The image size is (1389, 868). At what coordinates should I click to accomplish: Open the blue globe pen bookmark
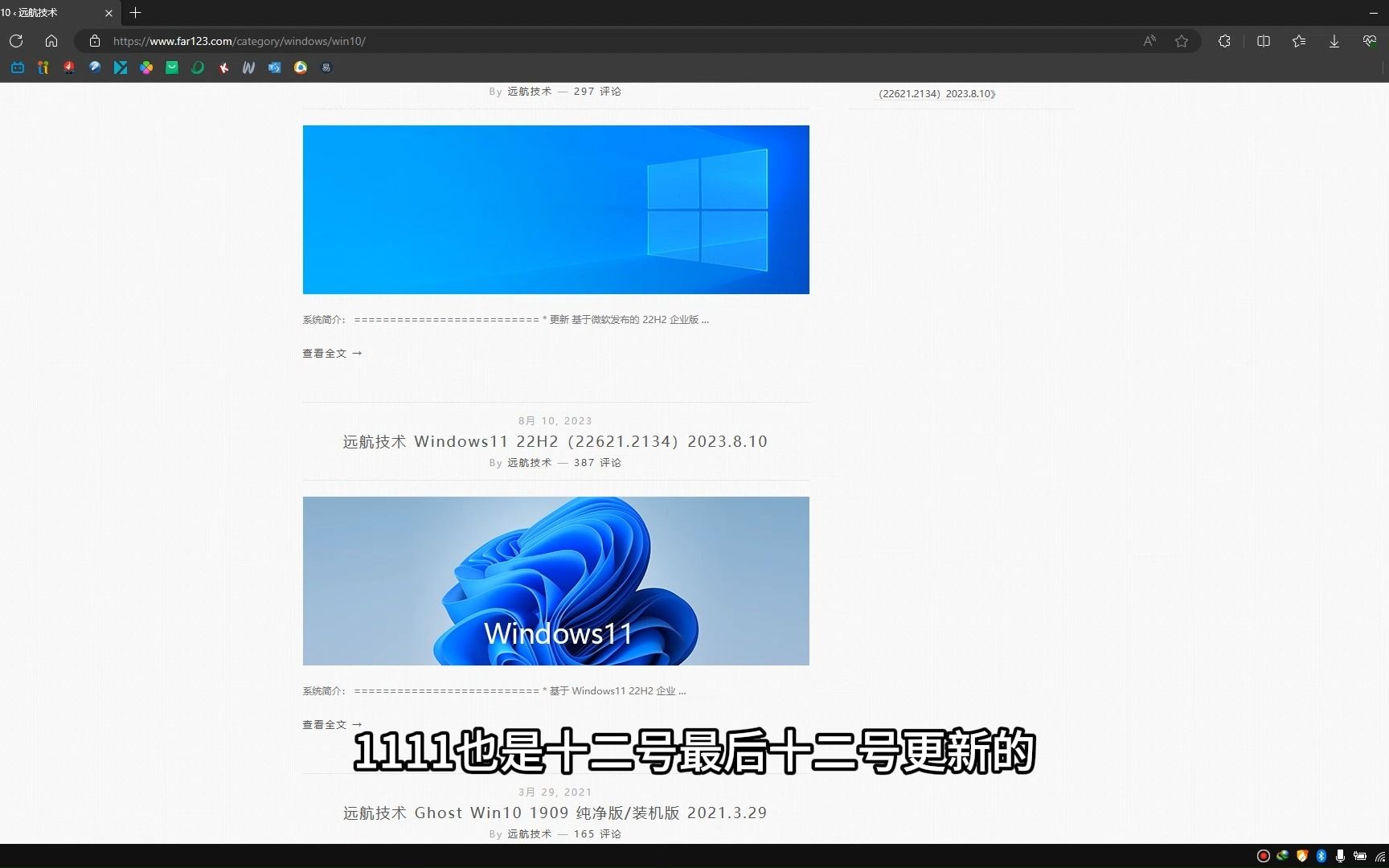tap(95, 68)
